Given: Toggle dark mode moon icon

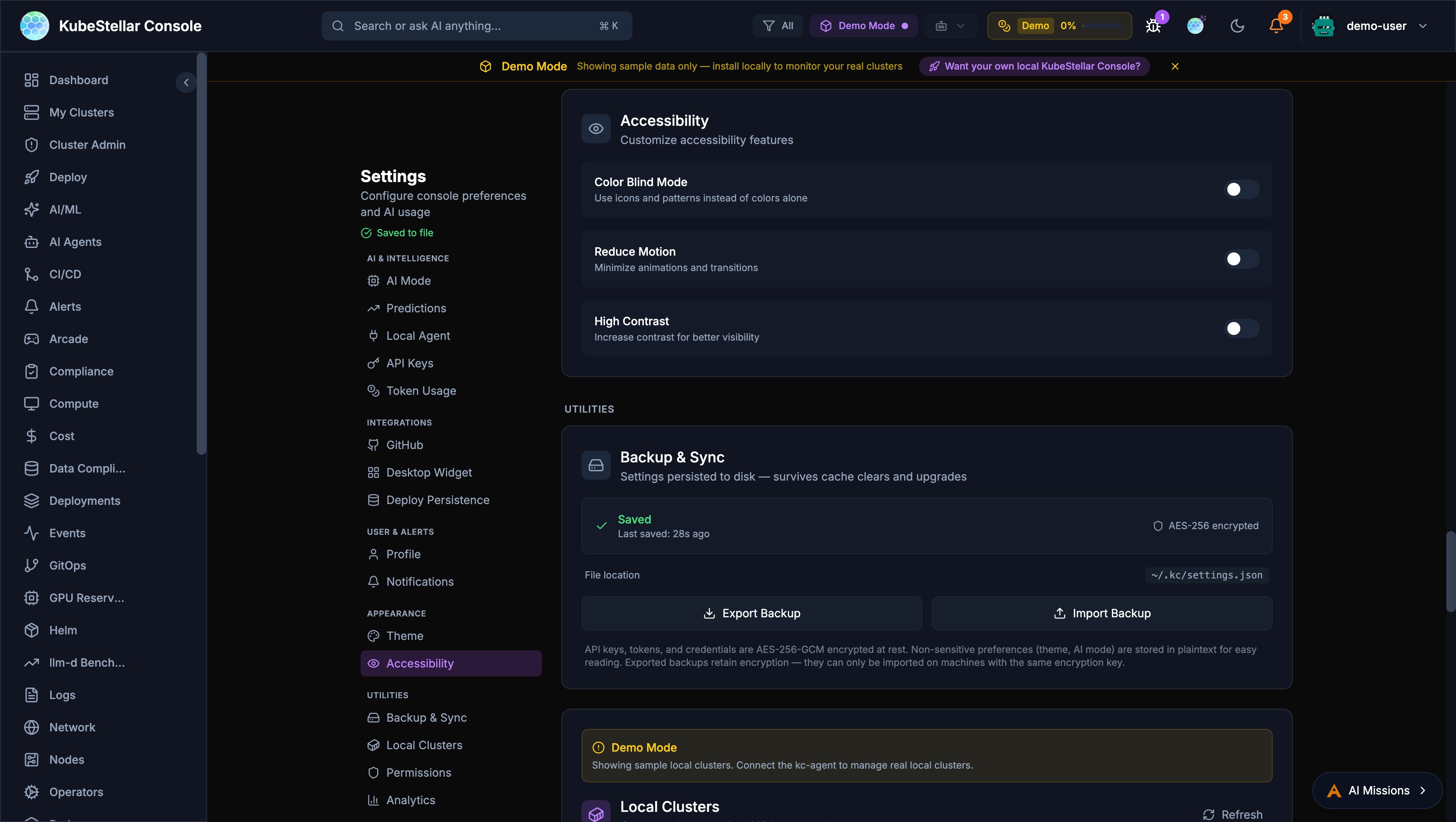Looking at the screenshot, I should pyautogui.click(x=1237, y=26).
